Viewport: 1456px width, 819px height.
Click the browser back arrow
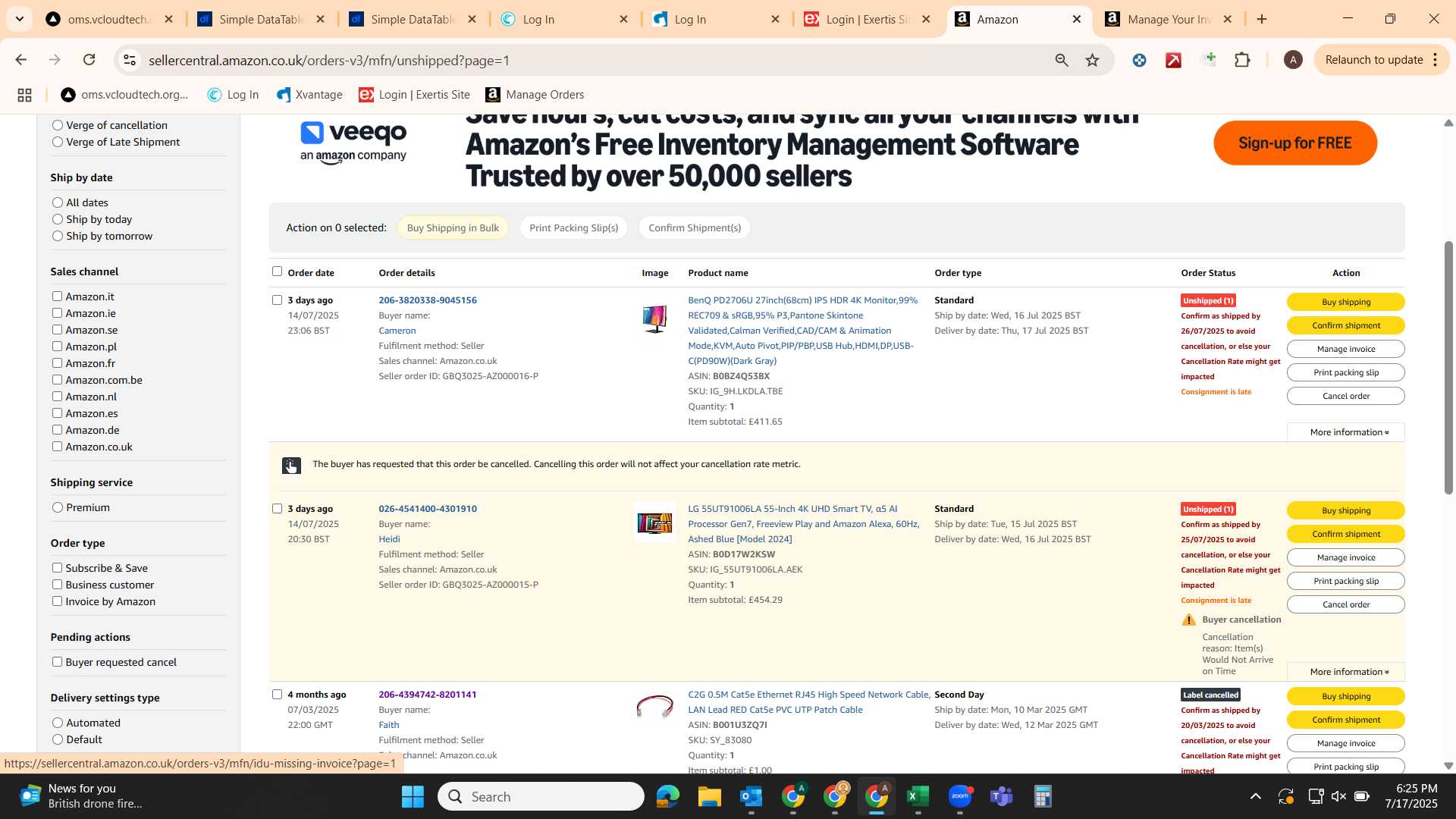(x=20, y=60)
